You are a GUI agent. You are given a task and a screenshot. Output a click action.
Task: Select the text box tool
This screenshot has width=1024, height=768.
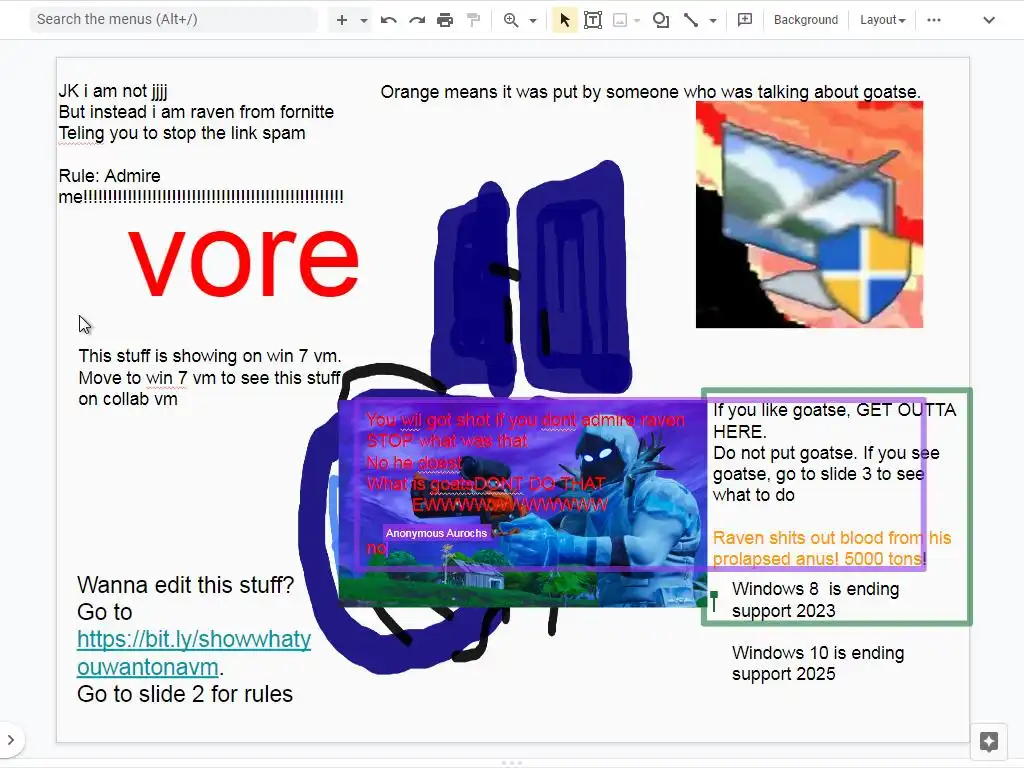593,20
